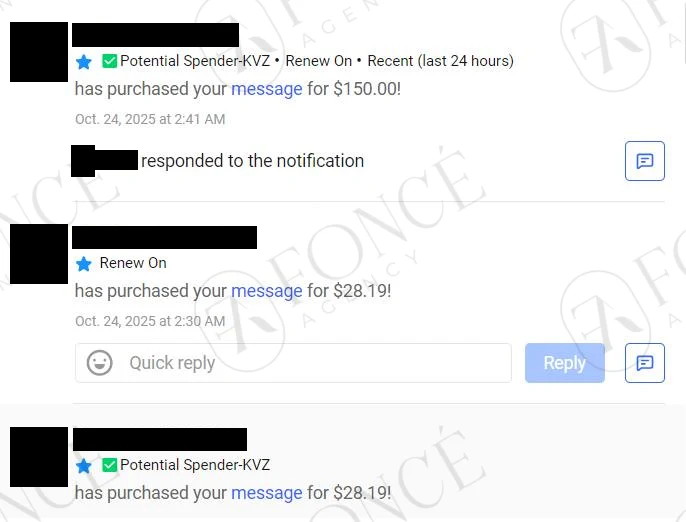
Task: Click green checkmark in the bottom notification
Action: click(109, 465)
